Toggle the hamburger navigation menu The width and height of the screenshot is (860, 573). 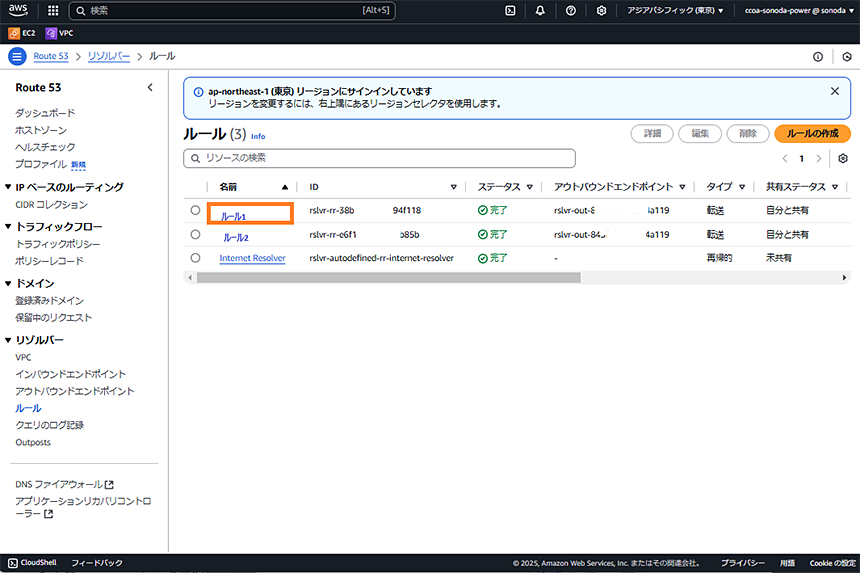coord(17,56)
